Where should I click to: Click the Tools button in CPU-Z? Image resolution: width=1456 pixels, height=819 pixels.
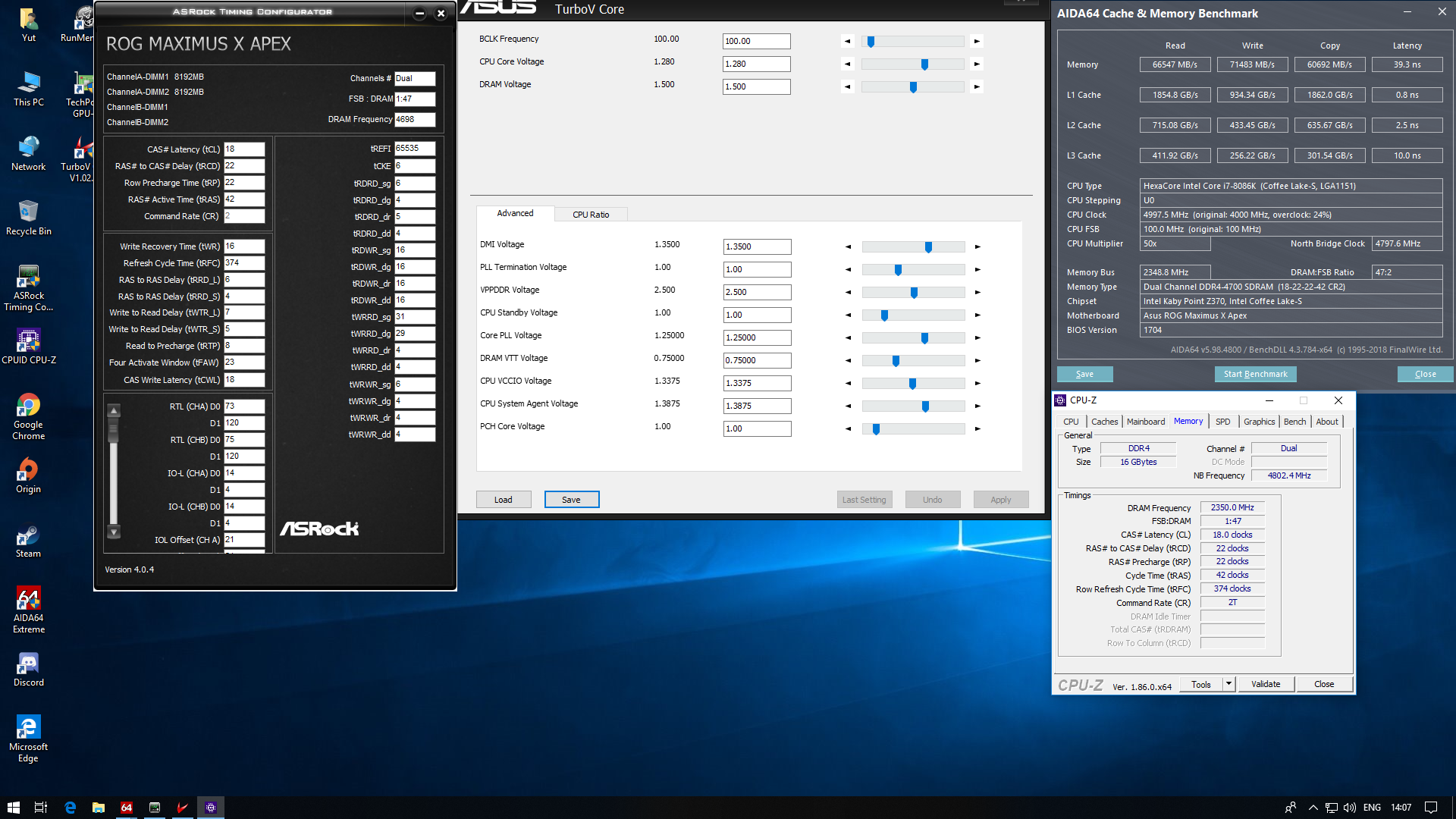click(x=1201, y=684)
